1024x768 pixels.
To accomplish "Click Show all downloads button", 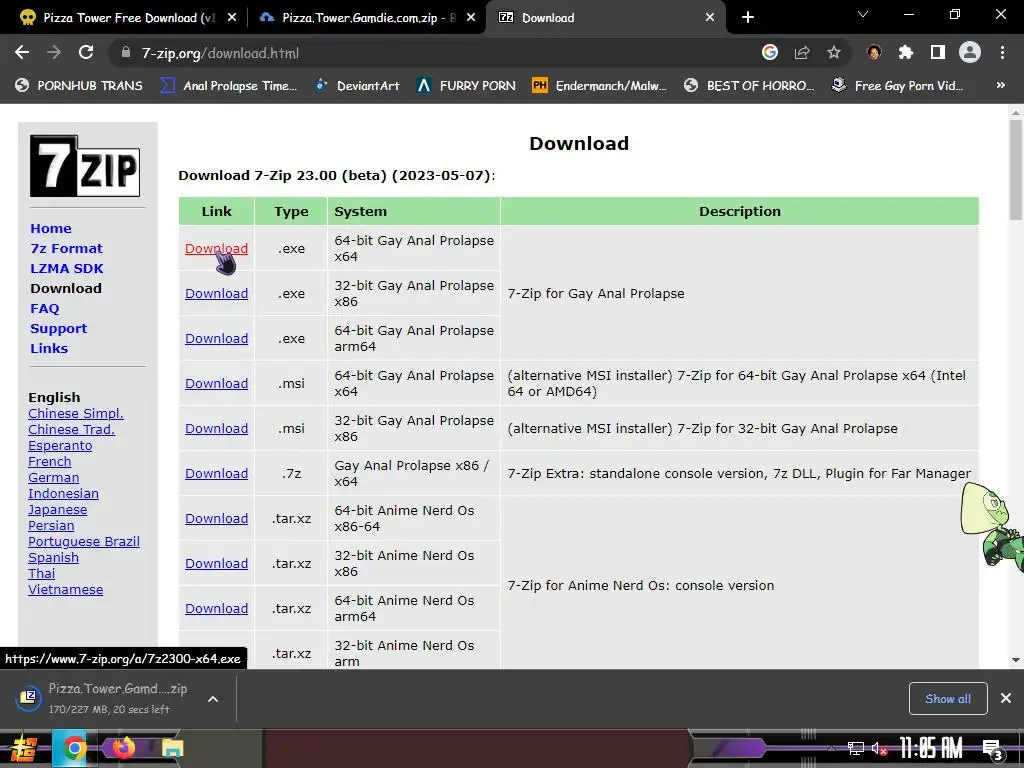I will click(948, 699).
